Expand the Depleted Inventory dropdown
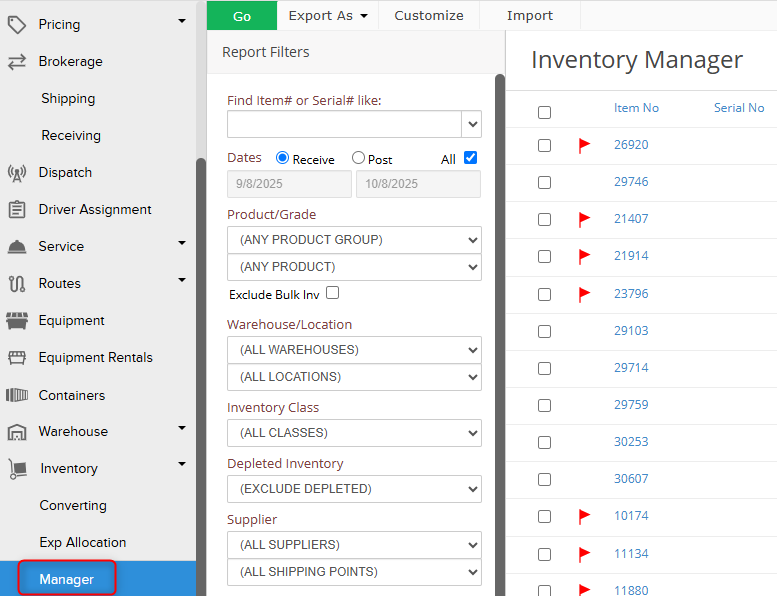 point(354,489)
